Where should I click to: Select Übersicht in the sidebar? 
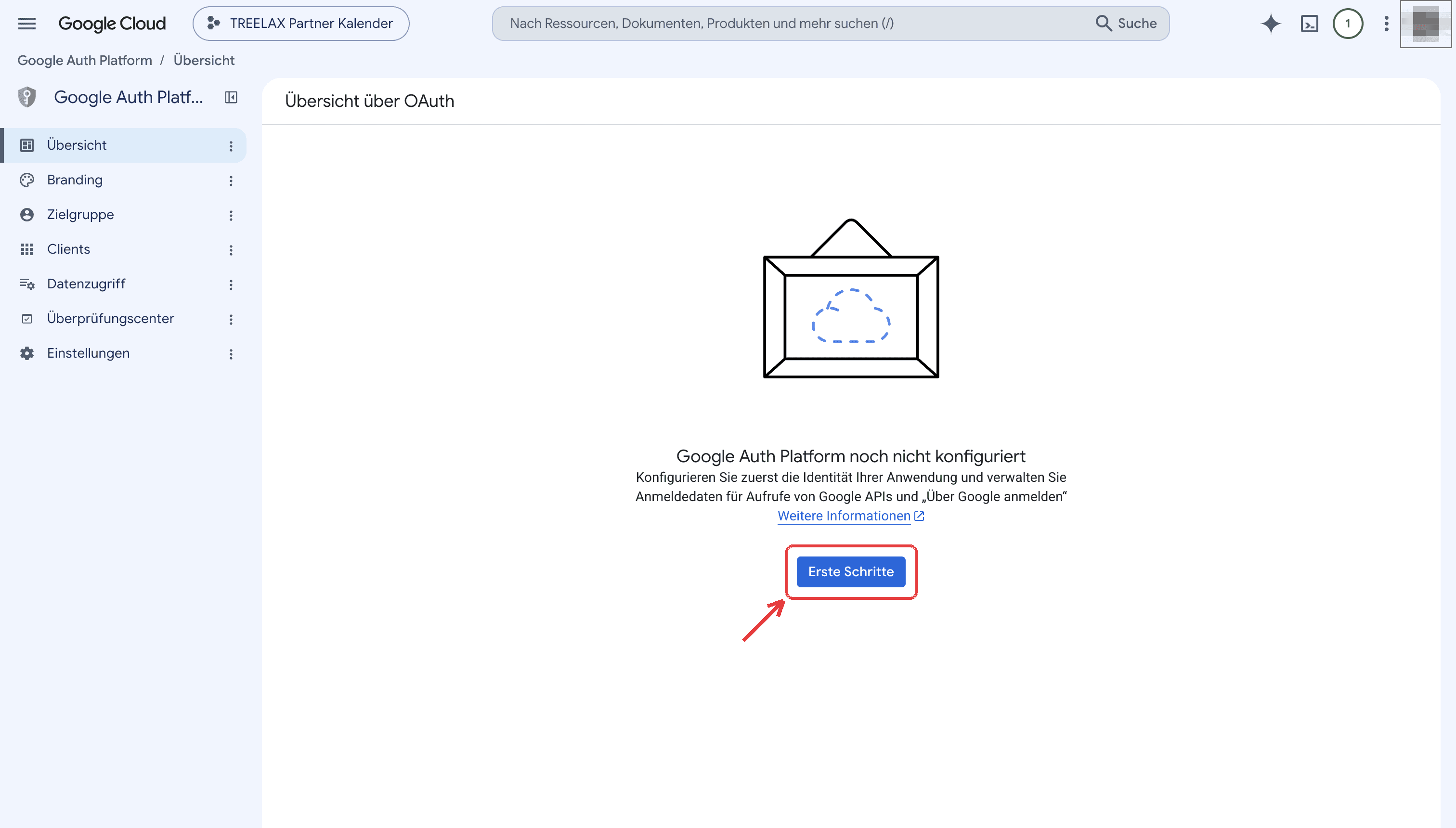point(124,145)
